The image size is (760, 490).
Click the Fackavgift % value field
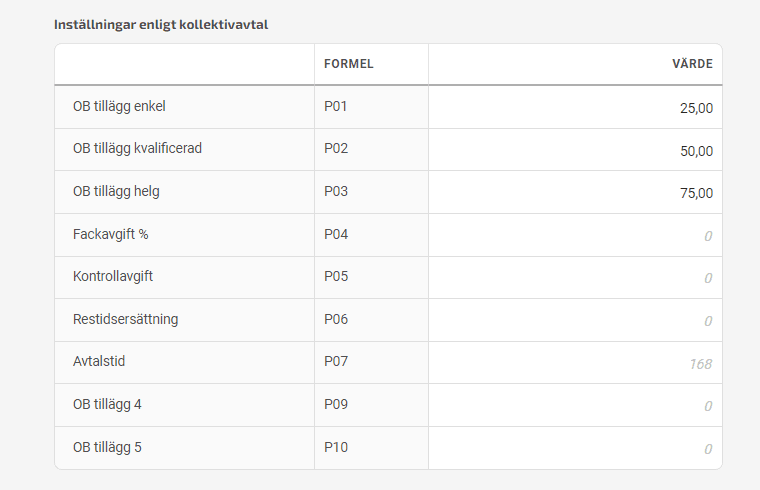pyautogui.click(x=575, y=235)
